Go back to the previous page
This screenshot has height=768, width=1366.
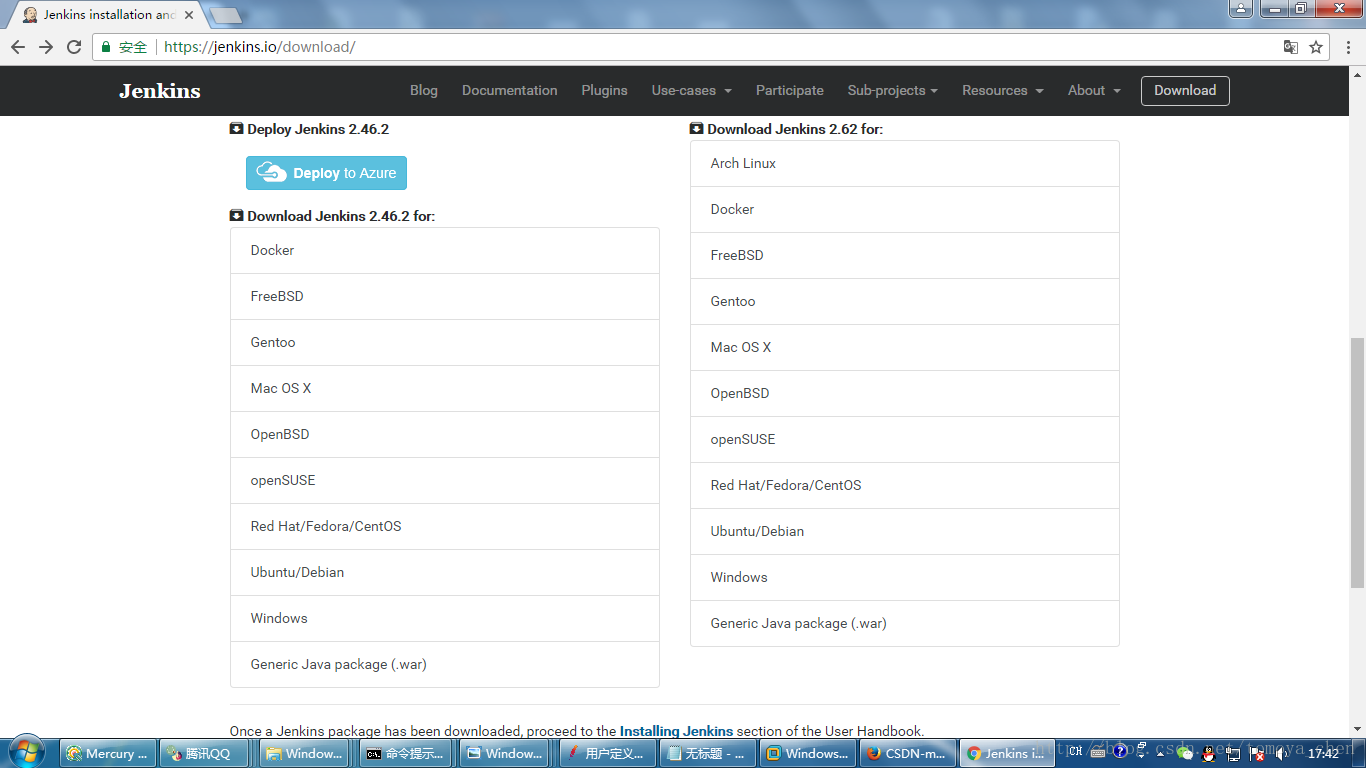click(x=18, y=47)
